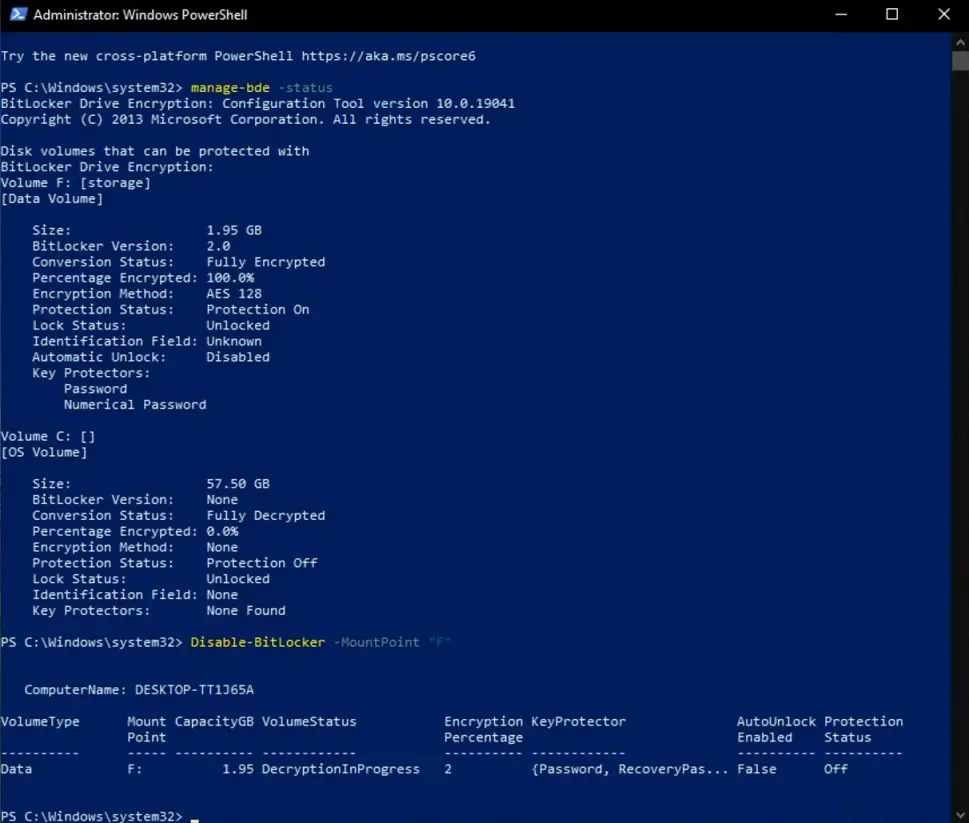Image resolution: width=969 pixels, height=823 pixels.
Task: Click the PowerShell icon in title bar
Action: pyautogui.click(x=18, y=14)
